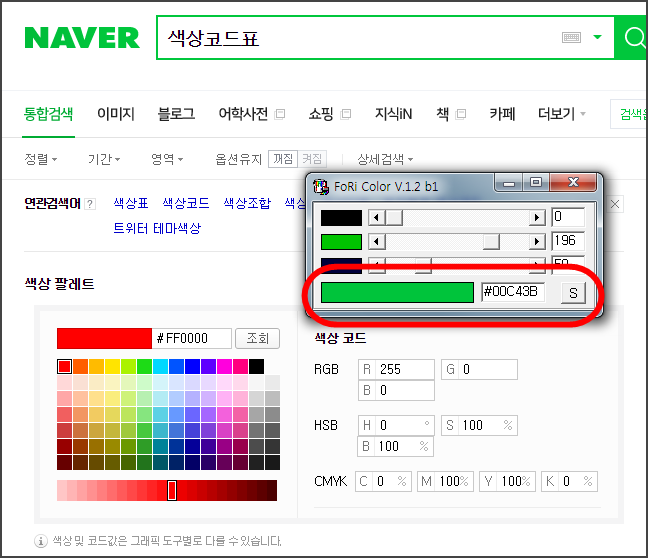648x558 pixels.
Task: Click the info icon beside the disclaimer
Action: point(40,541)
